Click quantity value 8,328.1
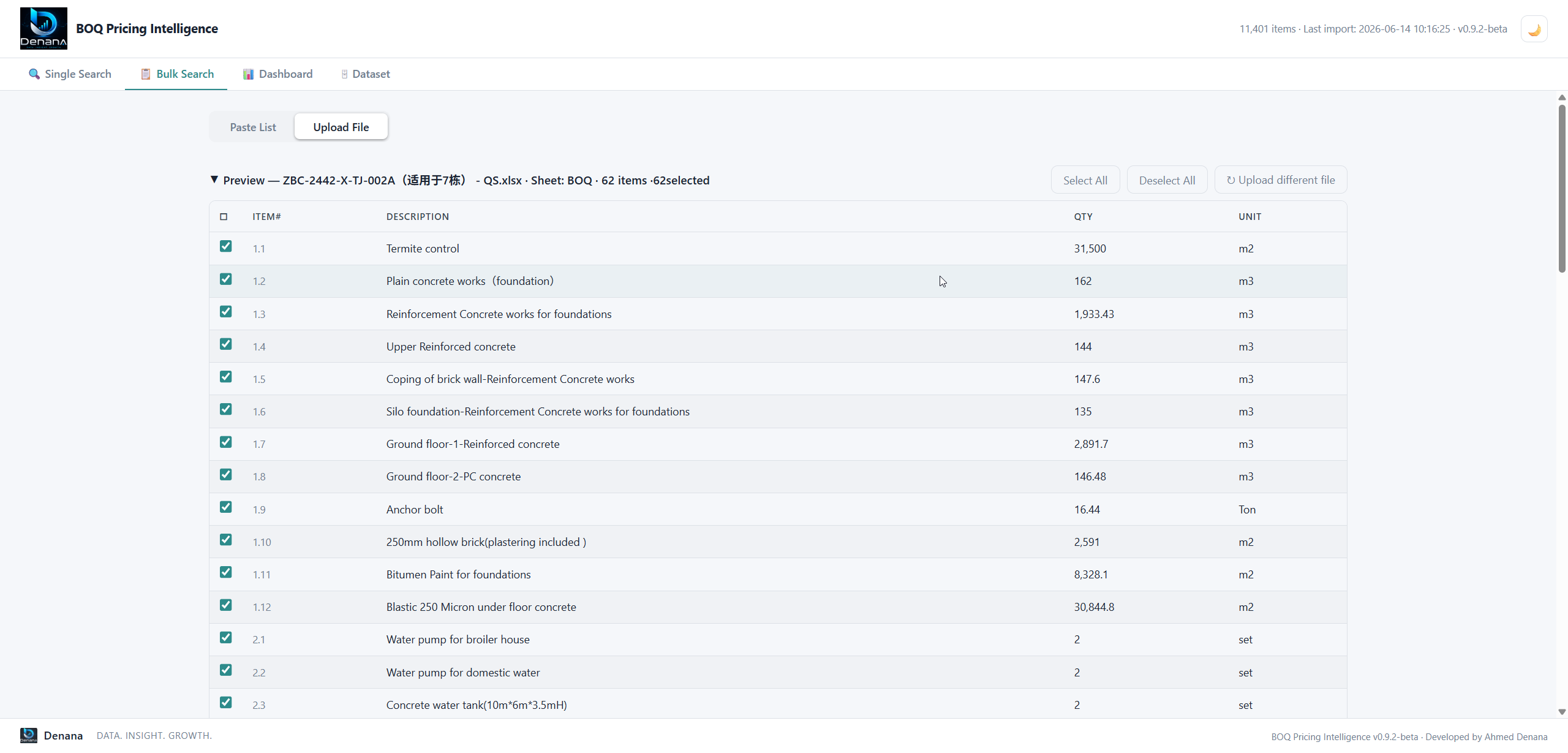 pos(1091,575)
